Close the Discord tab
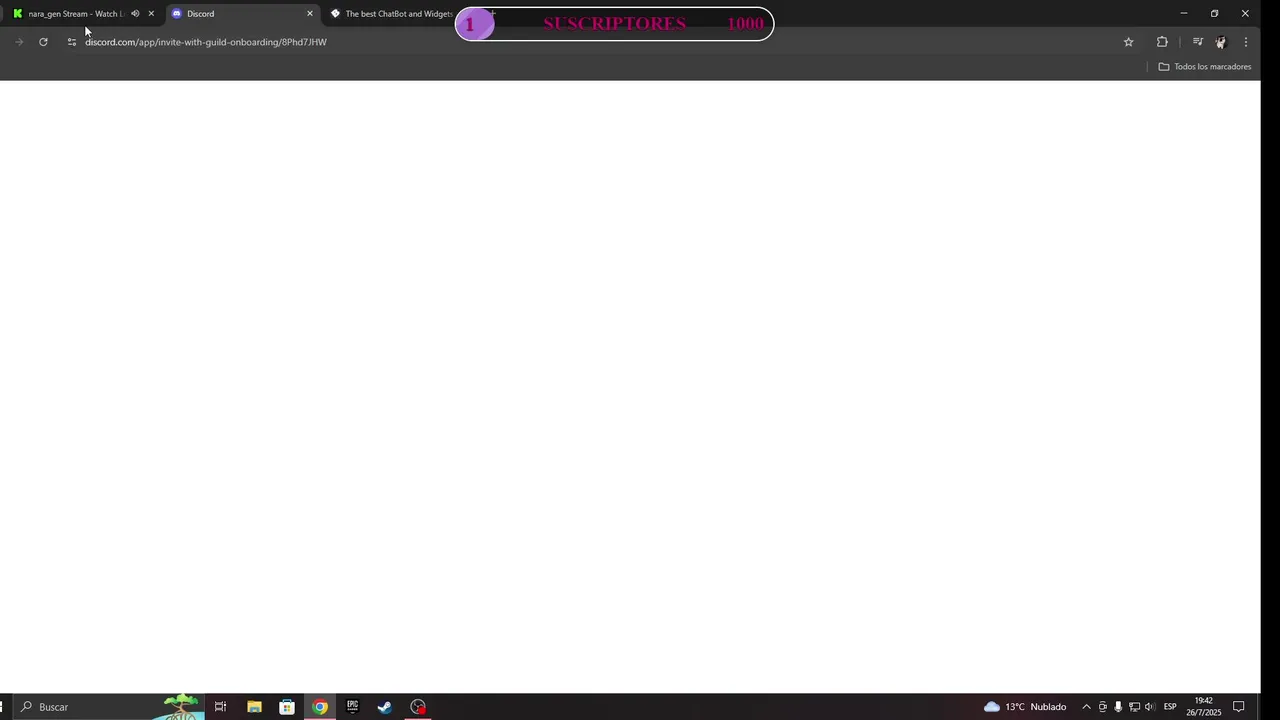 [309, 14]
